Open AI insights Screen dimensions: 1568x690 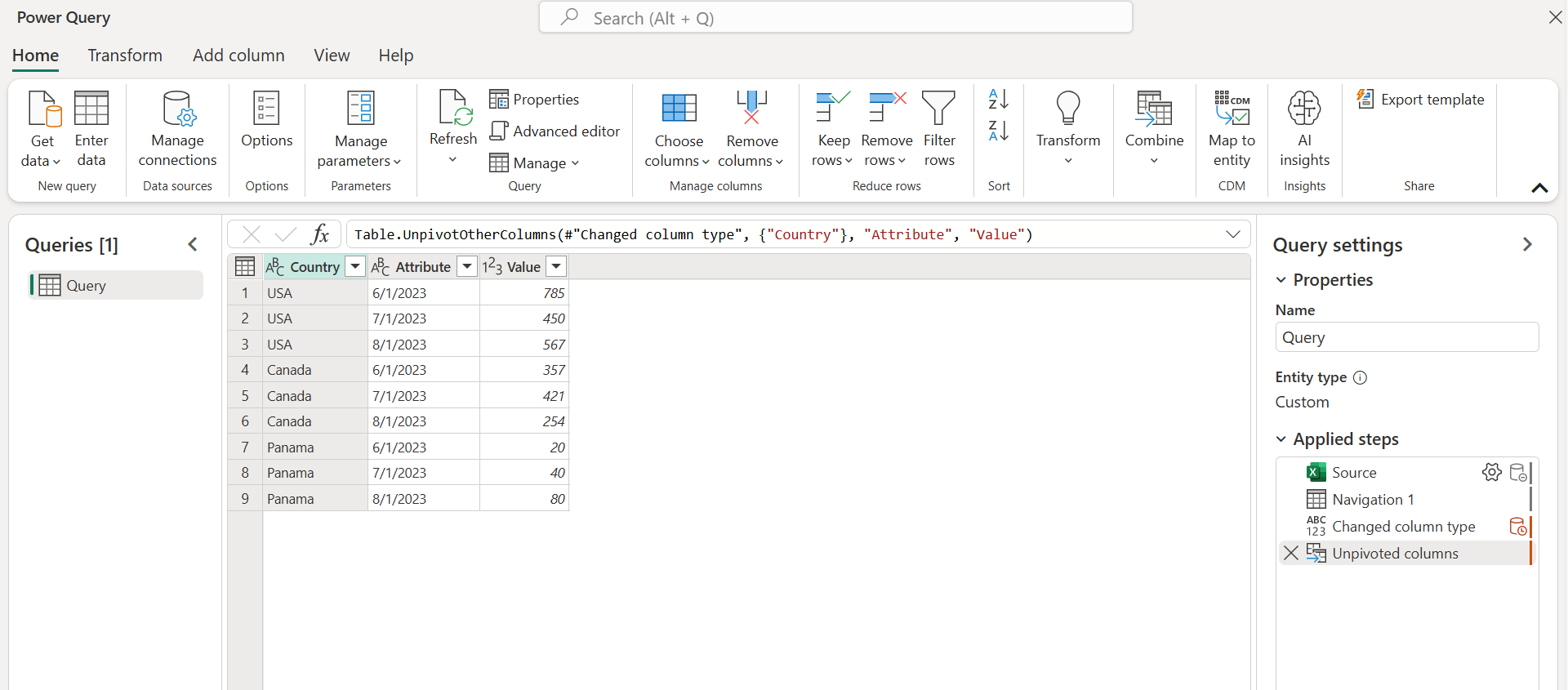(x=1304, y=129)
